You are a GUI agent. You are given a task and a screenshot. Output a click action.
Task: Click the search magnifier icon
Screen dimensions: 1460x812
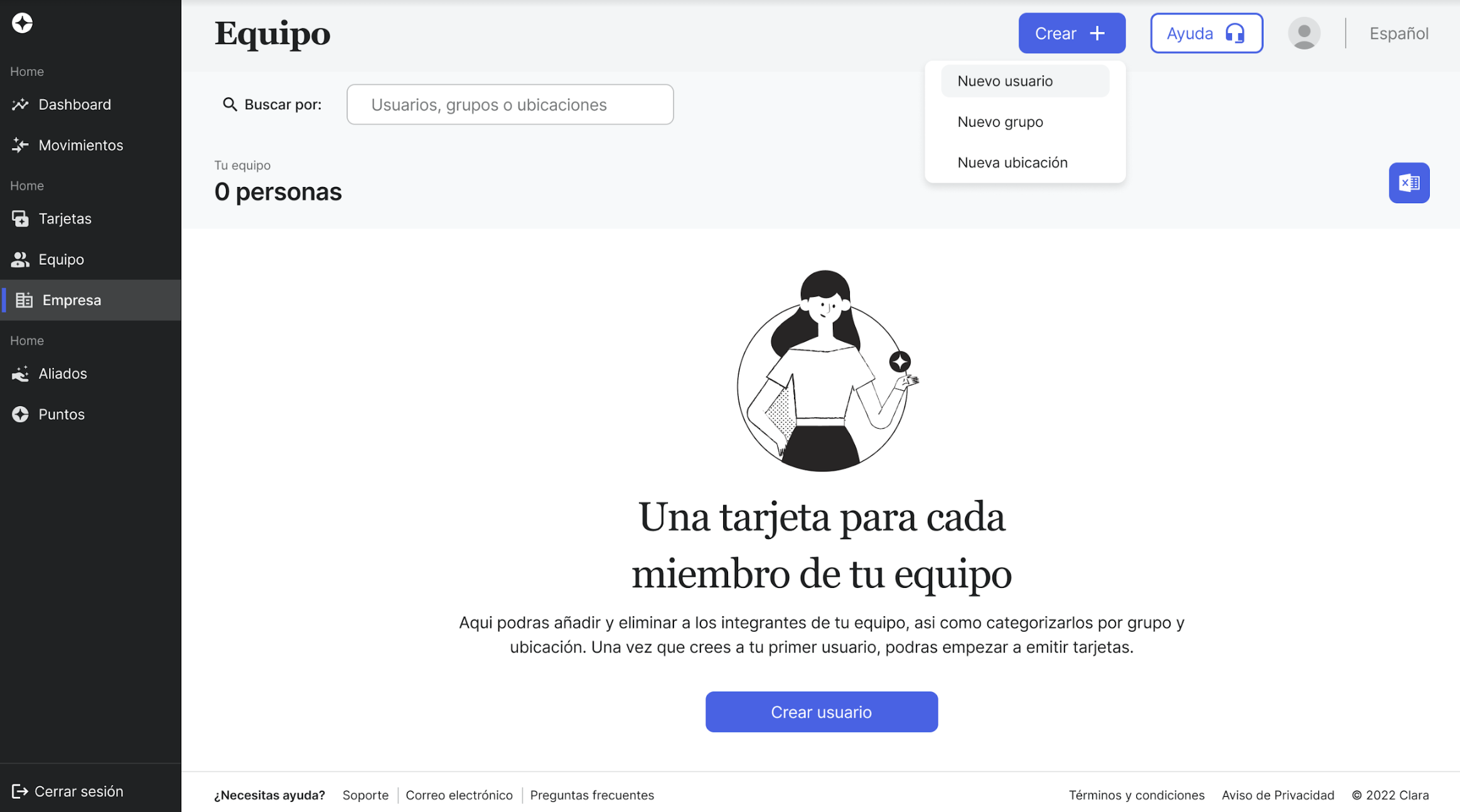[230, 104]
